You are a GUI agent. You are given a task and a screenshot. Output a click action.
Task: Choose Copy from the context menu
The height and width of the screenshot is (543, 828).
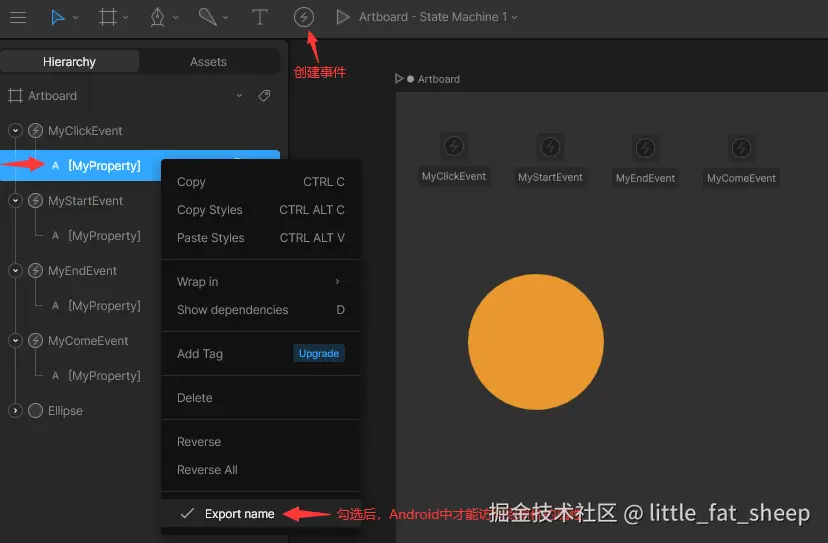pos(261,182)
